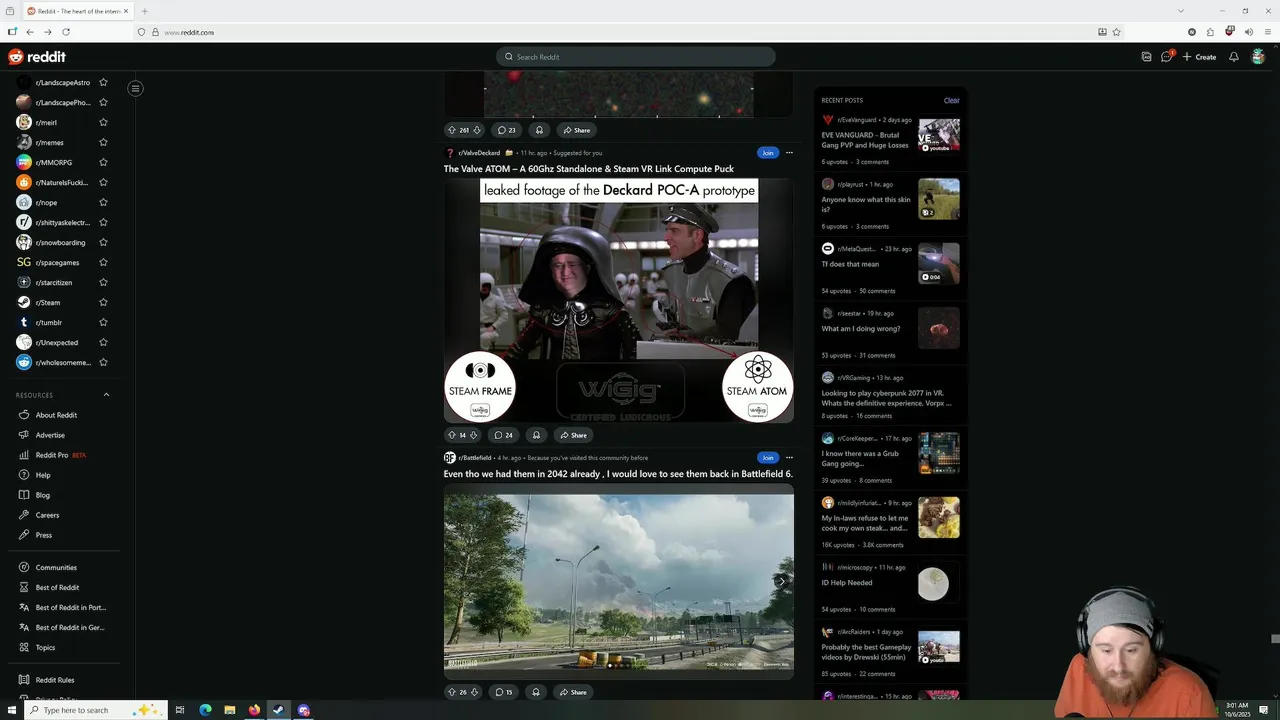Upvote the post with 261 votes

(x=451, y=130)
